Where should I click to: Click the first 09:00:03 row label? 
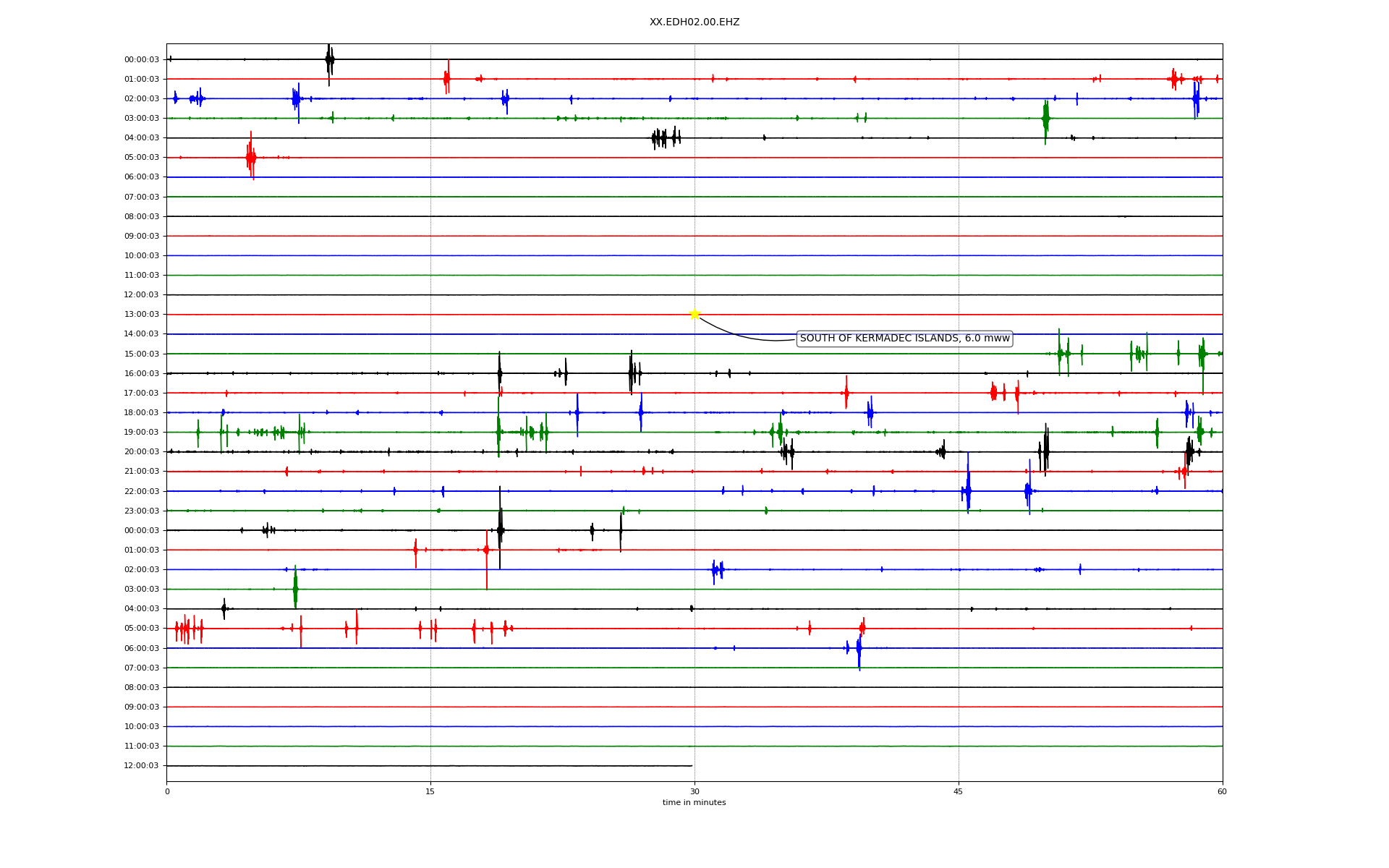pos(142,237)
